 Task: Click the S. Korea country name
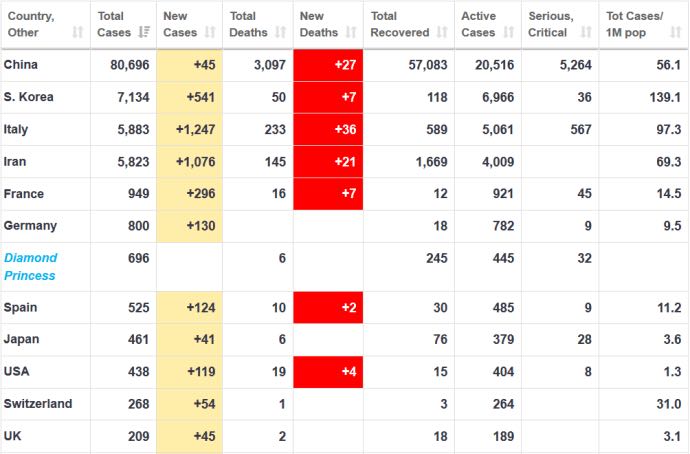(29, 97)
